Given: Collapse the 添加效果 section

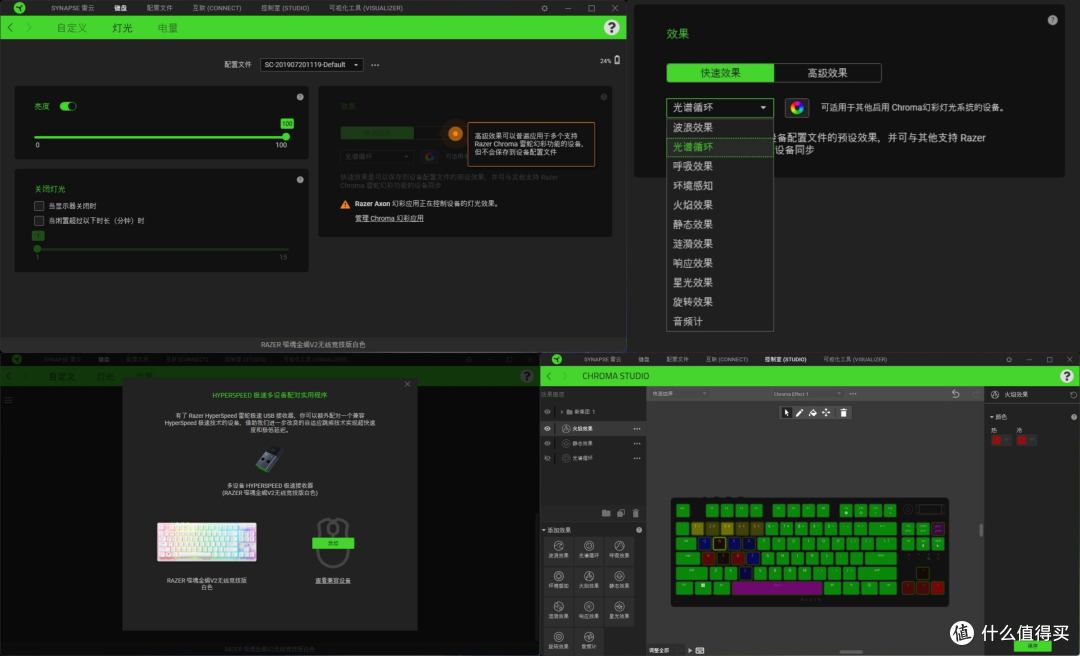Looking at the screenshot, I should (543, 530).
